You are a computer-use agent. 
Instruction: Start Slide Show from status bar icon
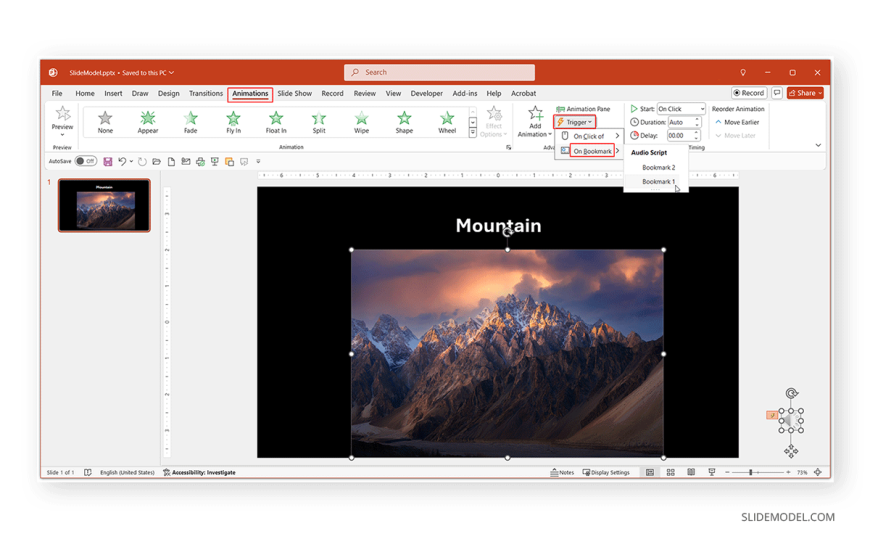(711, 472)
